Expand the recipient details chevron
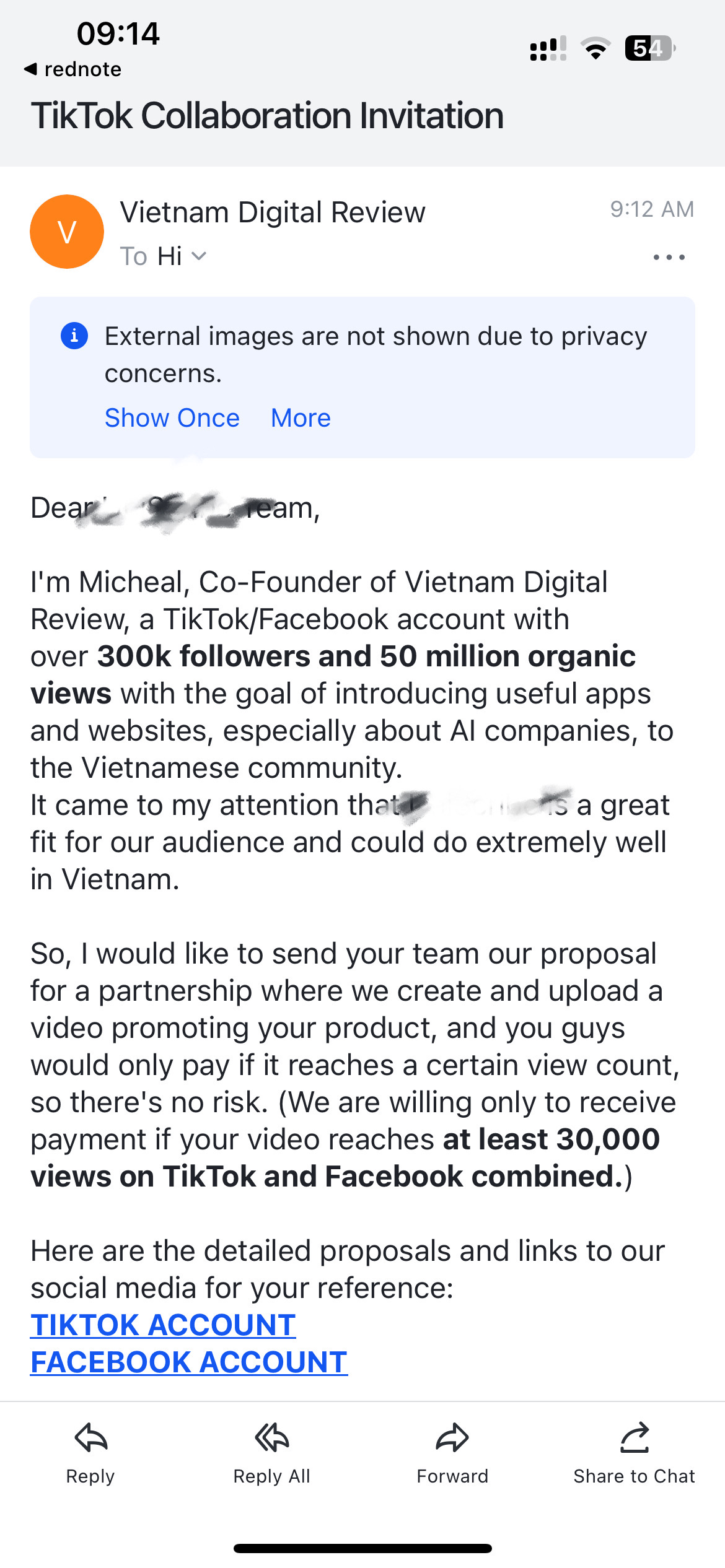The image size is (725, 1568). (198, 256)
